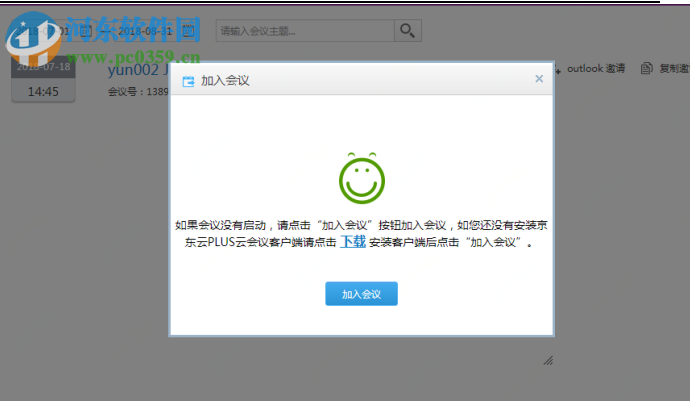This screenshot has width=690, height=401.
Task: Select the 14:45 meeting time tile
Action: 43,91
